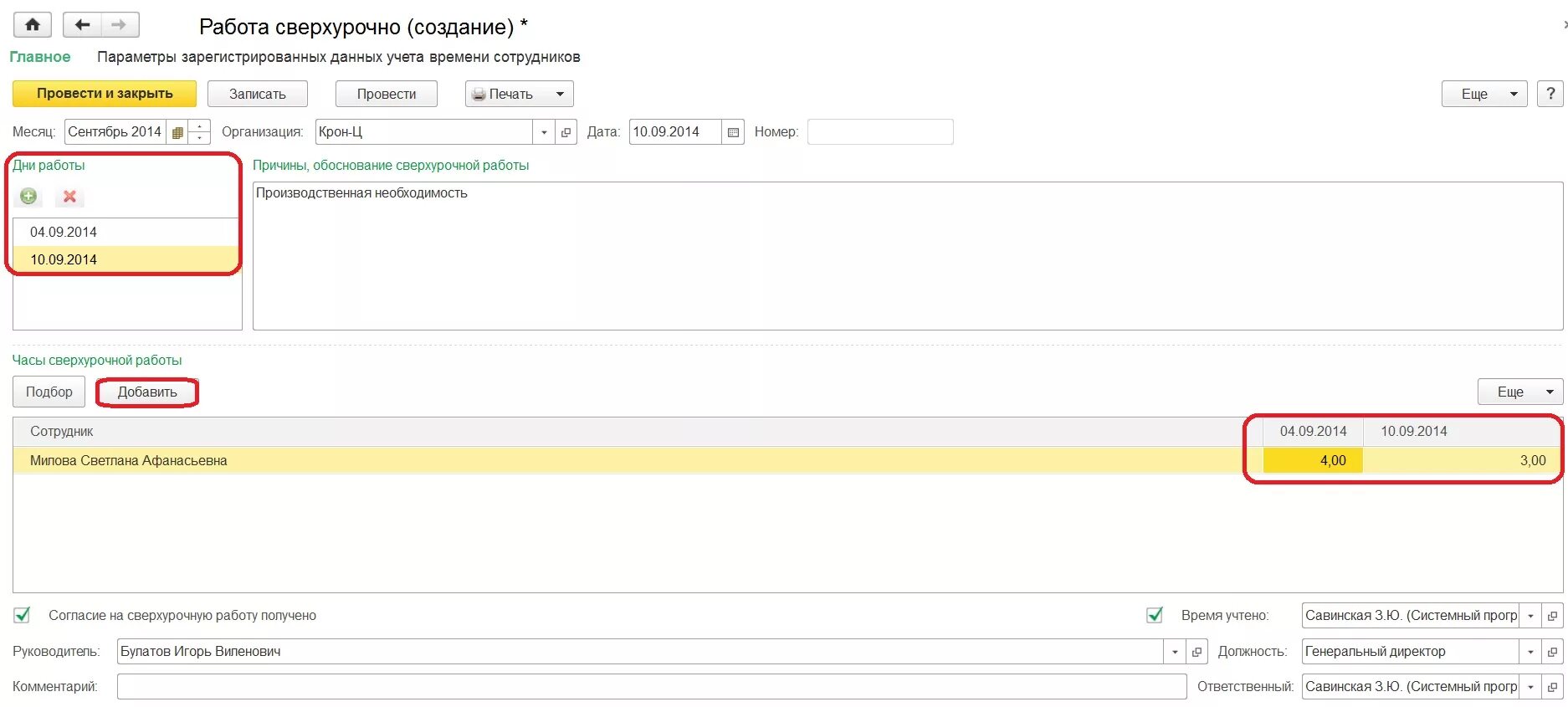This screenshot has height=707, width=1568.
Task: Expand the Время учтено dropdown list
Action: pos(1530,616)
